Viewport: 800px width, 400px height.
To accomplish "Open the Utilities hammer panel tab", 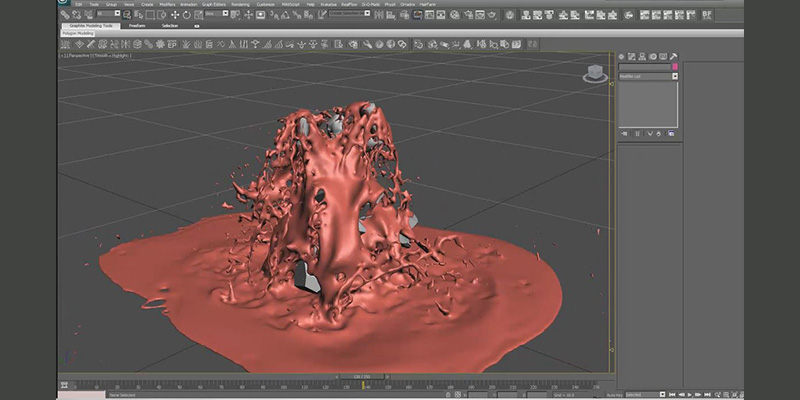I will point(673,56).
